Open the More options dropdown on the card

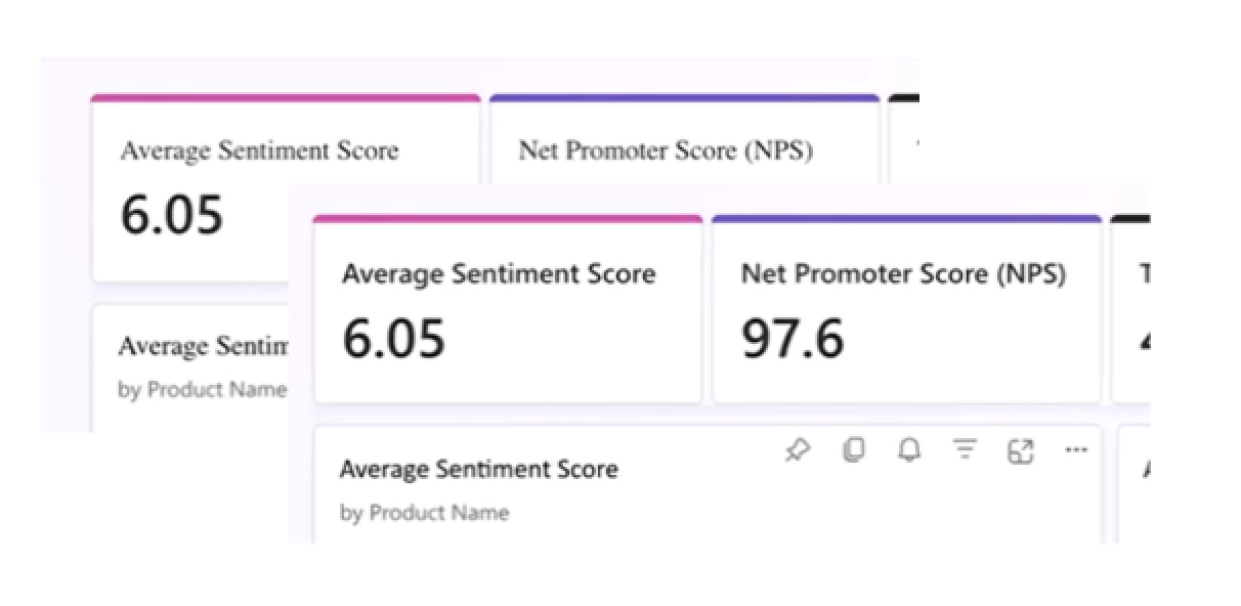coord(1076,450)
